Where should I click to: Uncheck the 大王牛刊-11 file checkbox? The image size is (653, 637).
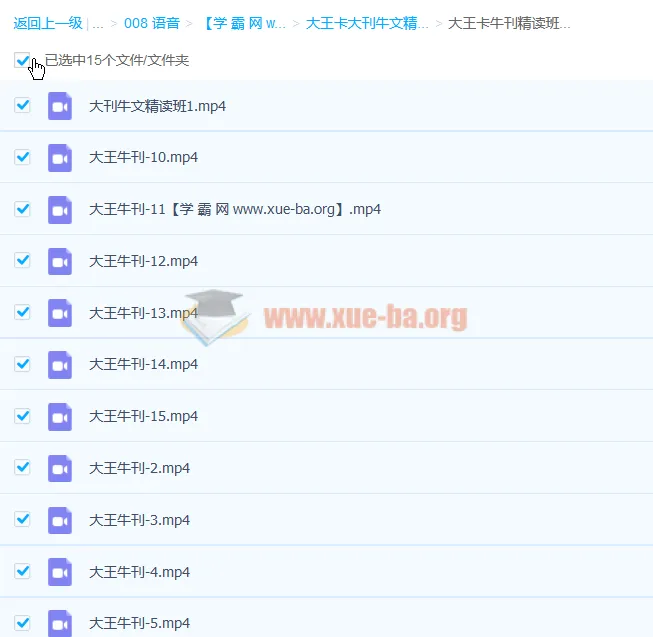(x=22, y=209)
